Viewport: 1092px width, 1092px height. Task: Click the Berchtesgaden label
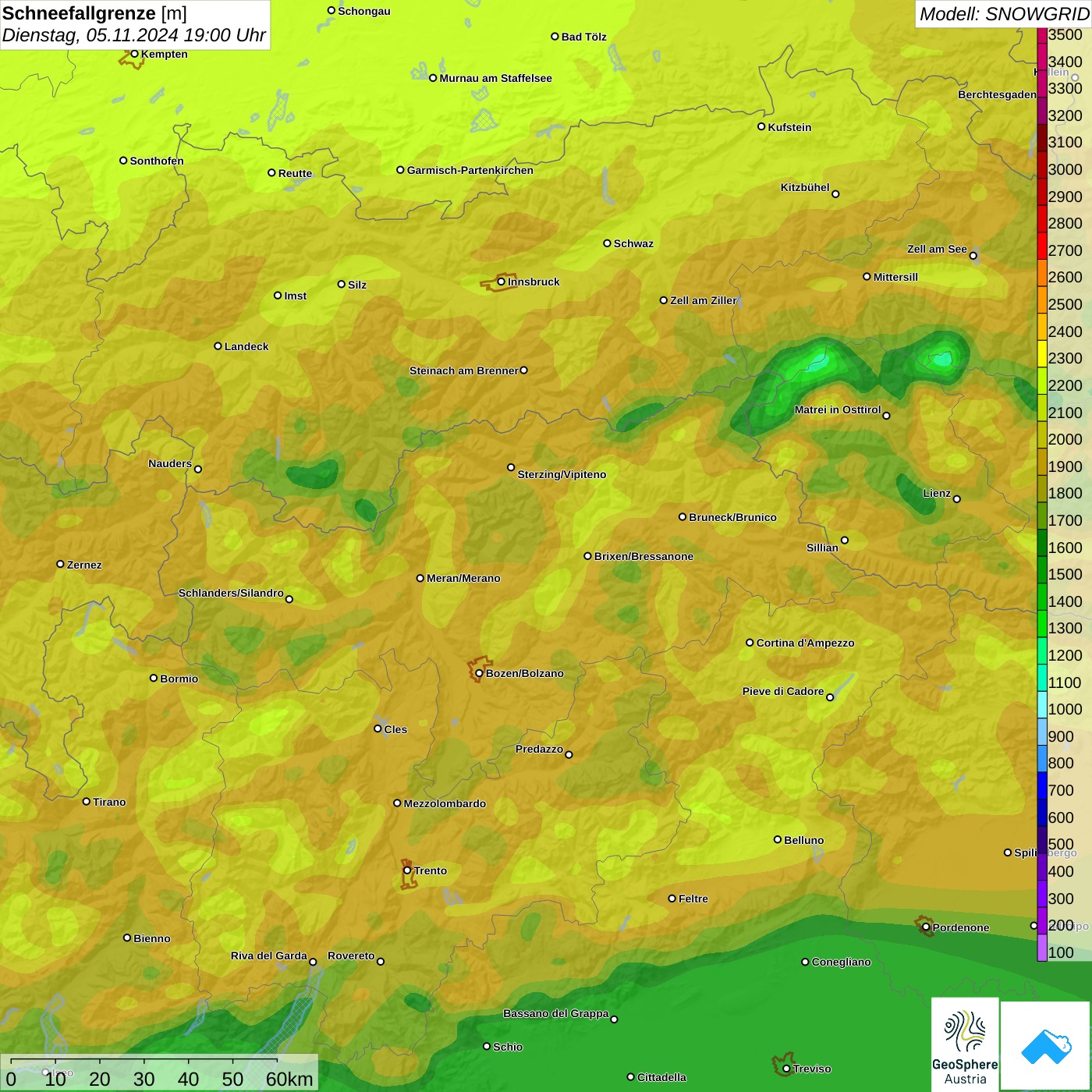pyautogui.click(x=997, y=94)
